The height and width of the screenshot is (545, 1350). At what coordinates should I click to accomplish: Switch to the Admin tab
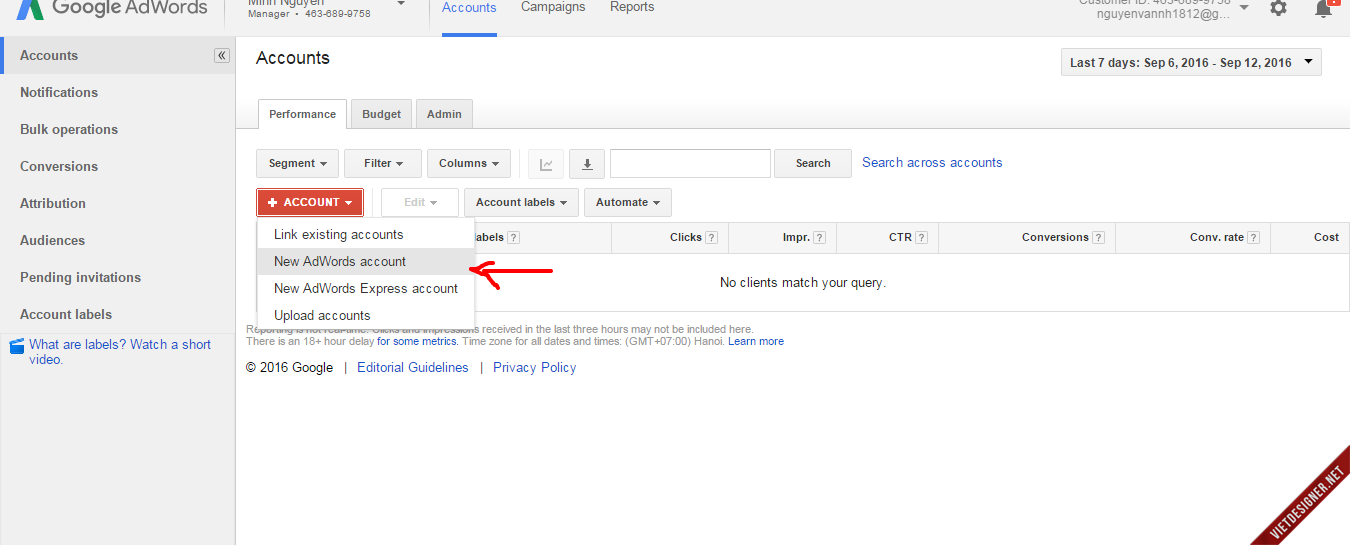coord(445,114)
